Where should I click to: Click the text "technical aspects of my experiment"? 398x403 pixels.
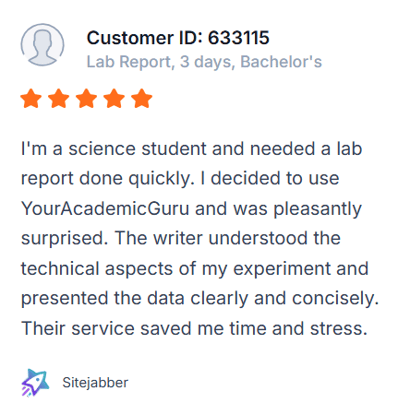tap(176, 269)
